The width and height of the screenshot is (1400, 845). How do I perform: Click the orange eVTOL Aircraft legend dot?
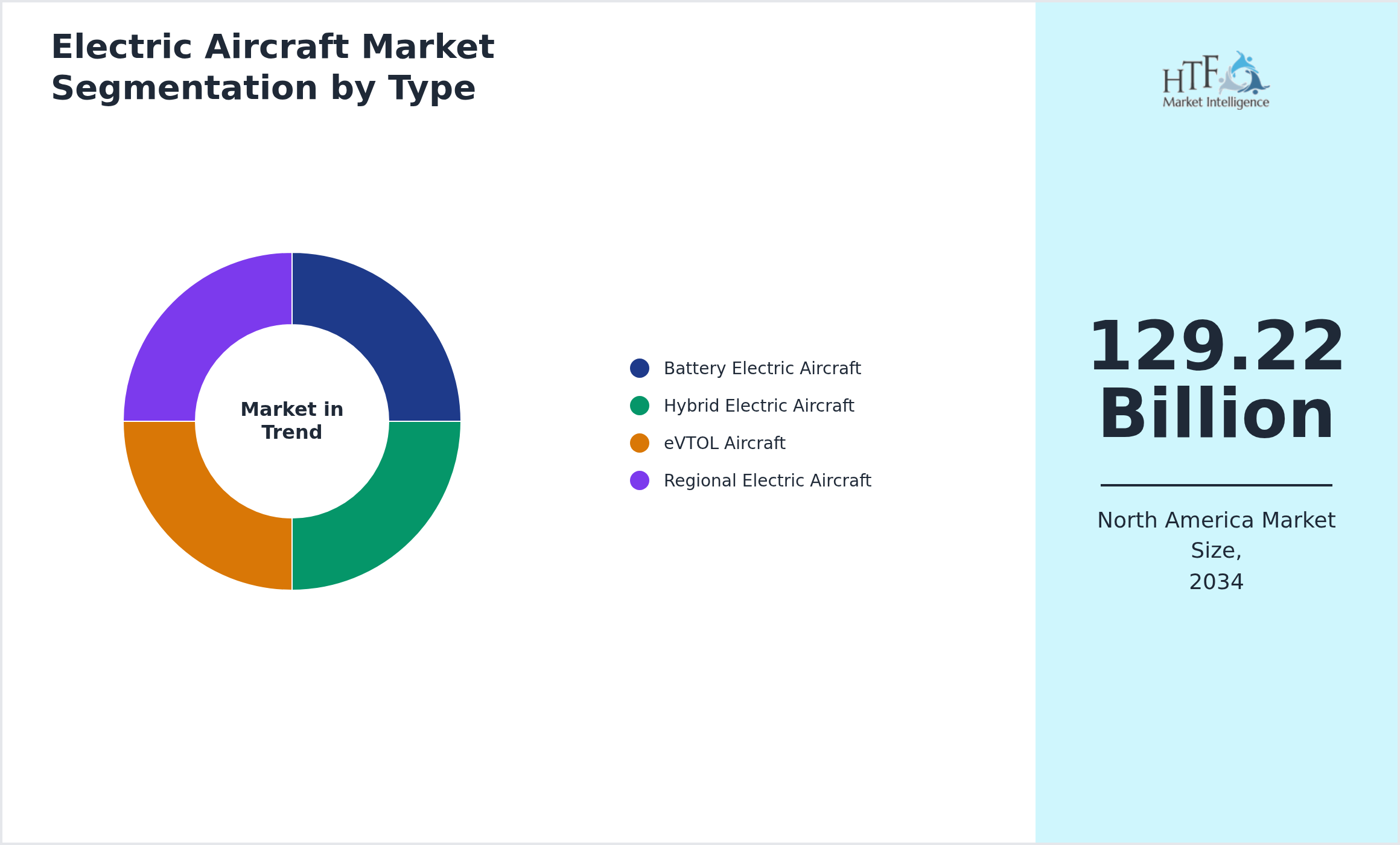[x=640, y=443]
